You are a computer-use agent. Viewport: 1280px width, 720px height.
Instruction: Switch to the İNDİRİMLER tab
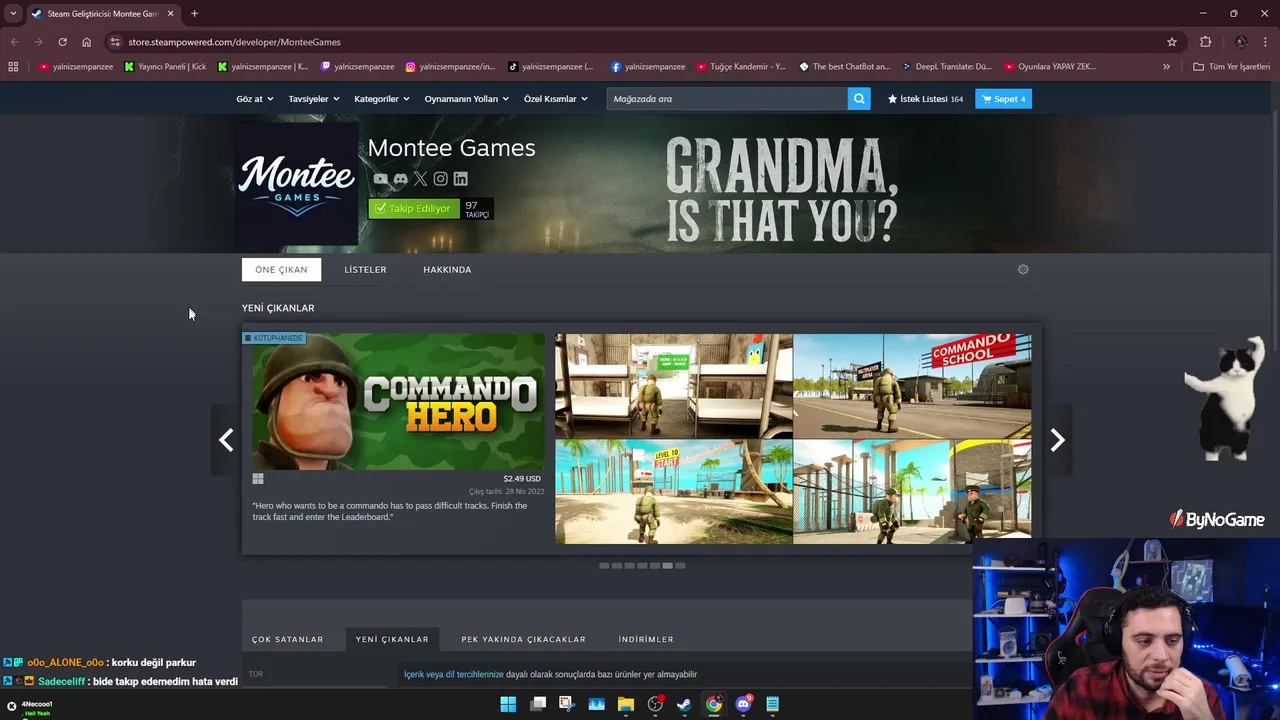pyautogui.click(x=646, y=639)
